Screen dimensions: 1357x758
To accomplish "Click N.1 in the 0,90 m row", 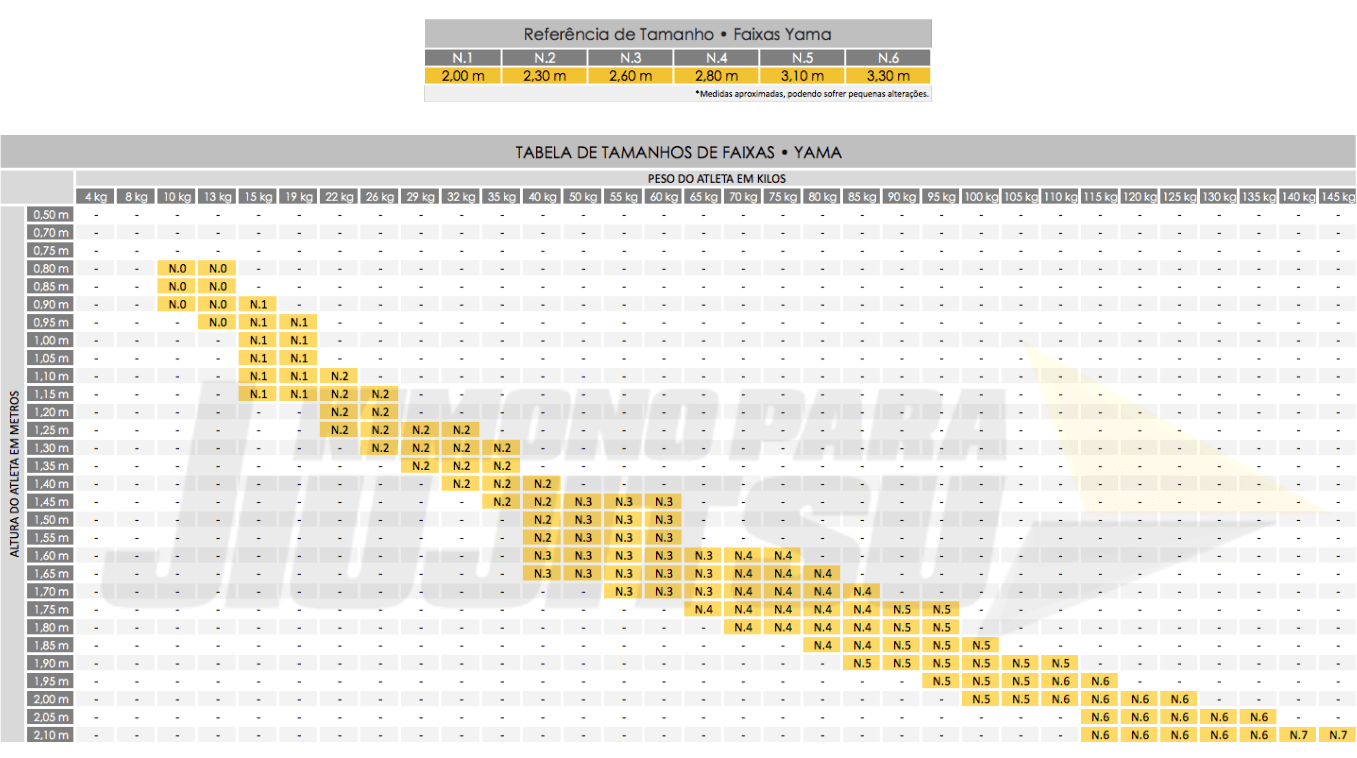I will point(259,304).
